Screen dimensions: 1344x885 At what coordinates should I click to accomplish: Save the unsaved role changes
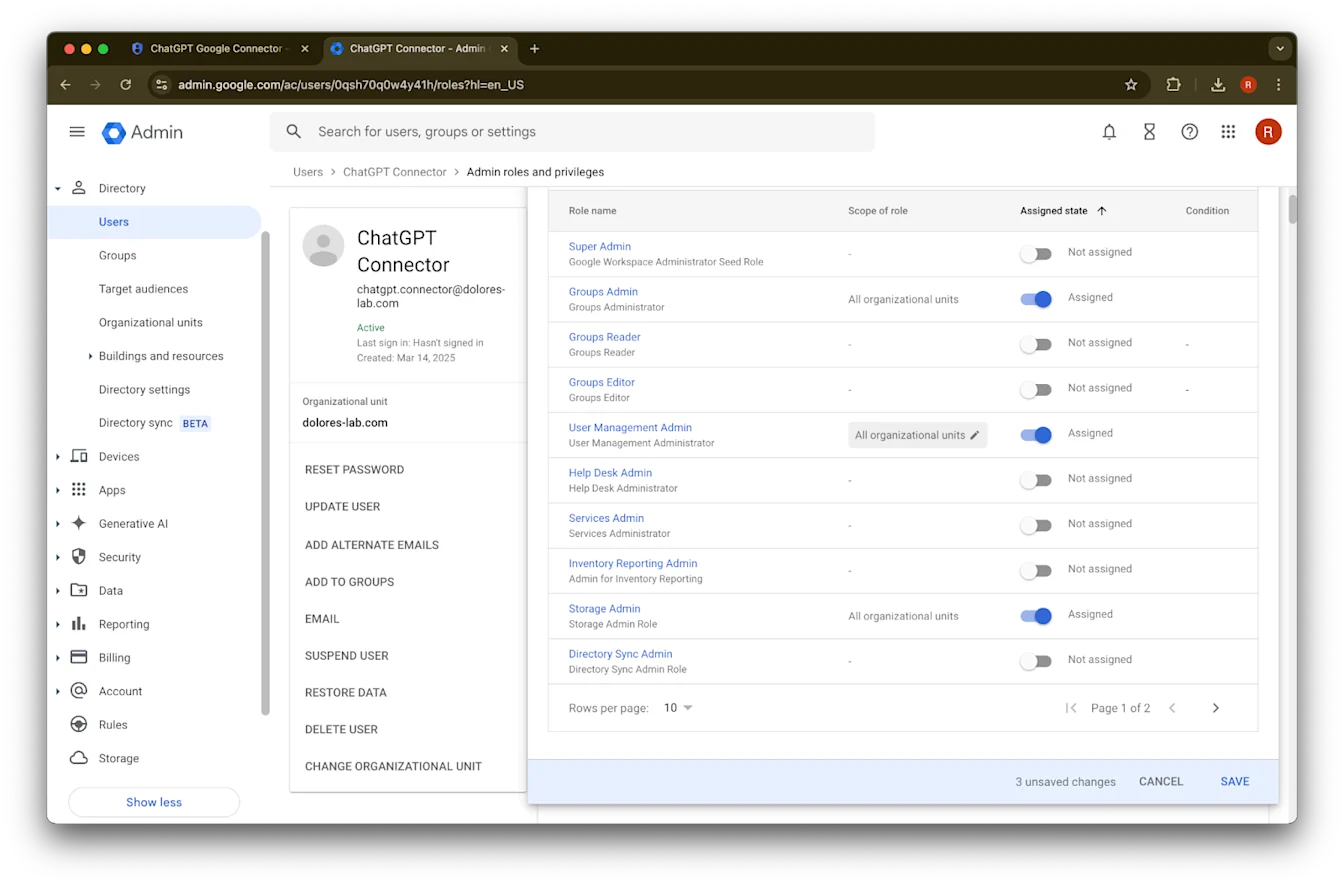pyautogui.click(x=1235, y=782)
